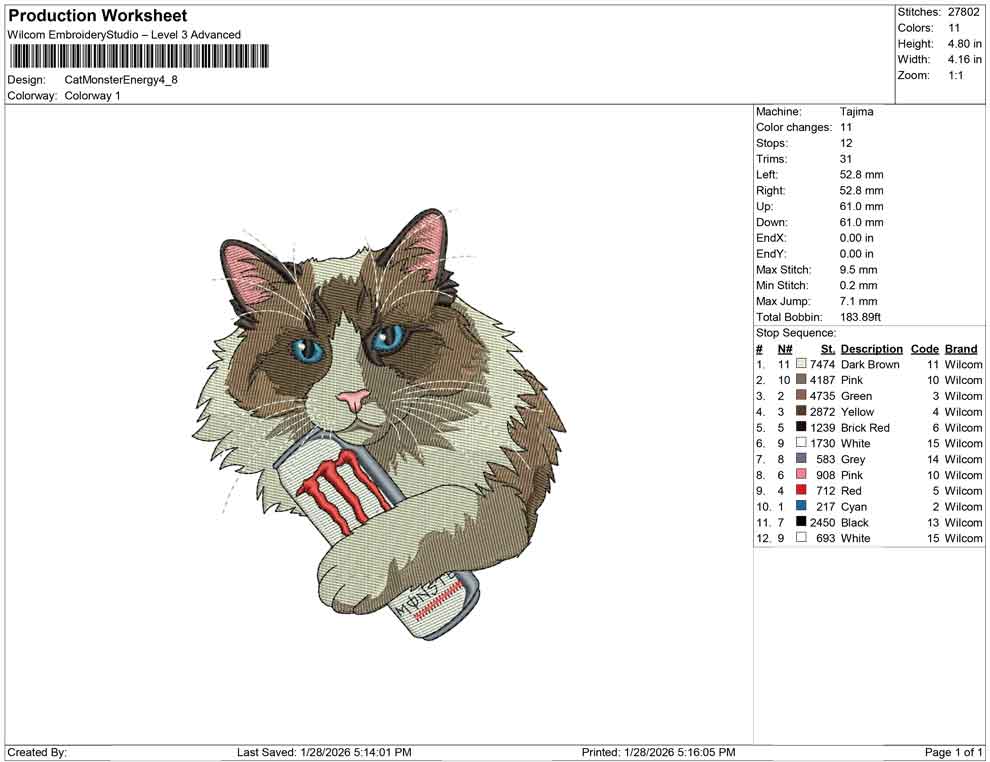Click the 'Page 1 of 1' footer text
Image resolution: width=990 pixels, height=762 pixels.
click(953, 752)
